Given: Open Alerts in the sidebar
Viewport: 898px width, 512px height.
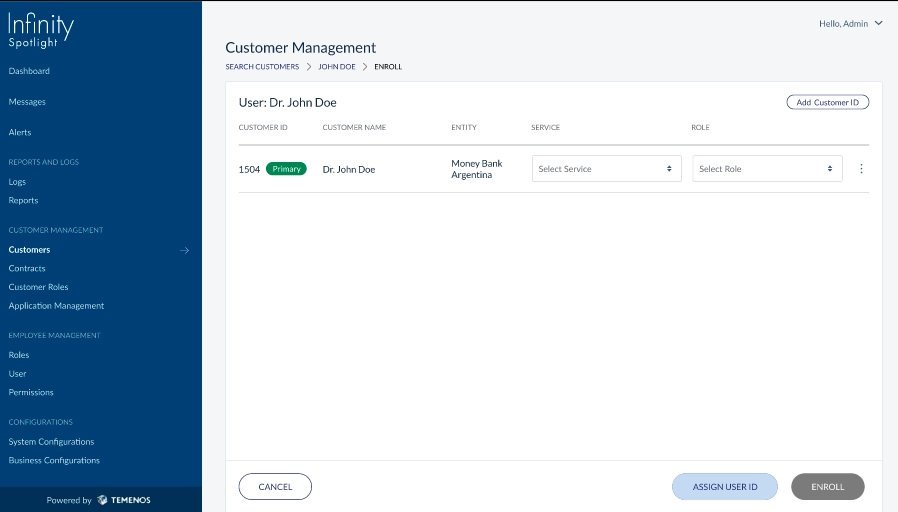Looking at the screenshot, I should pos(20,132).
